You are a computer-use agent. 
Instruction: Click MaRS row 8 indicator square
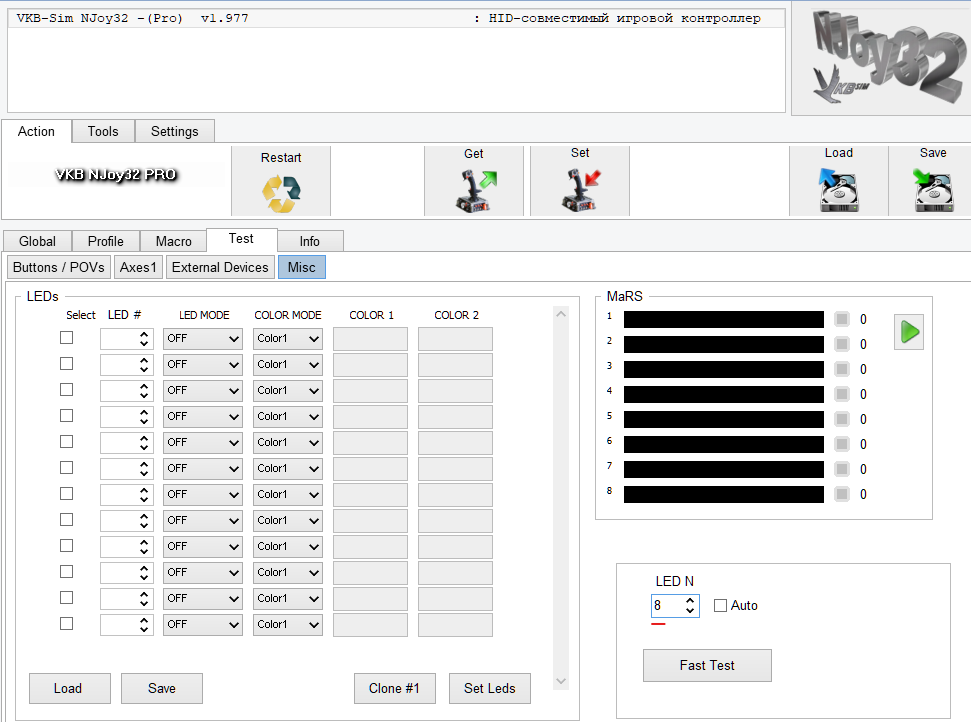(842, 494)
